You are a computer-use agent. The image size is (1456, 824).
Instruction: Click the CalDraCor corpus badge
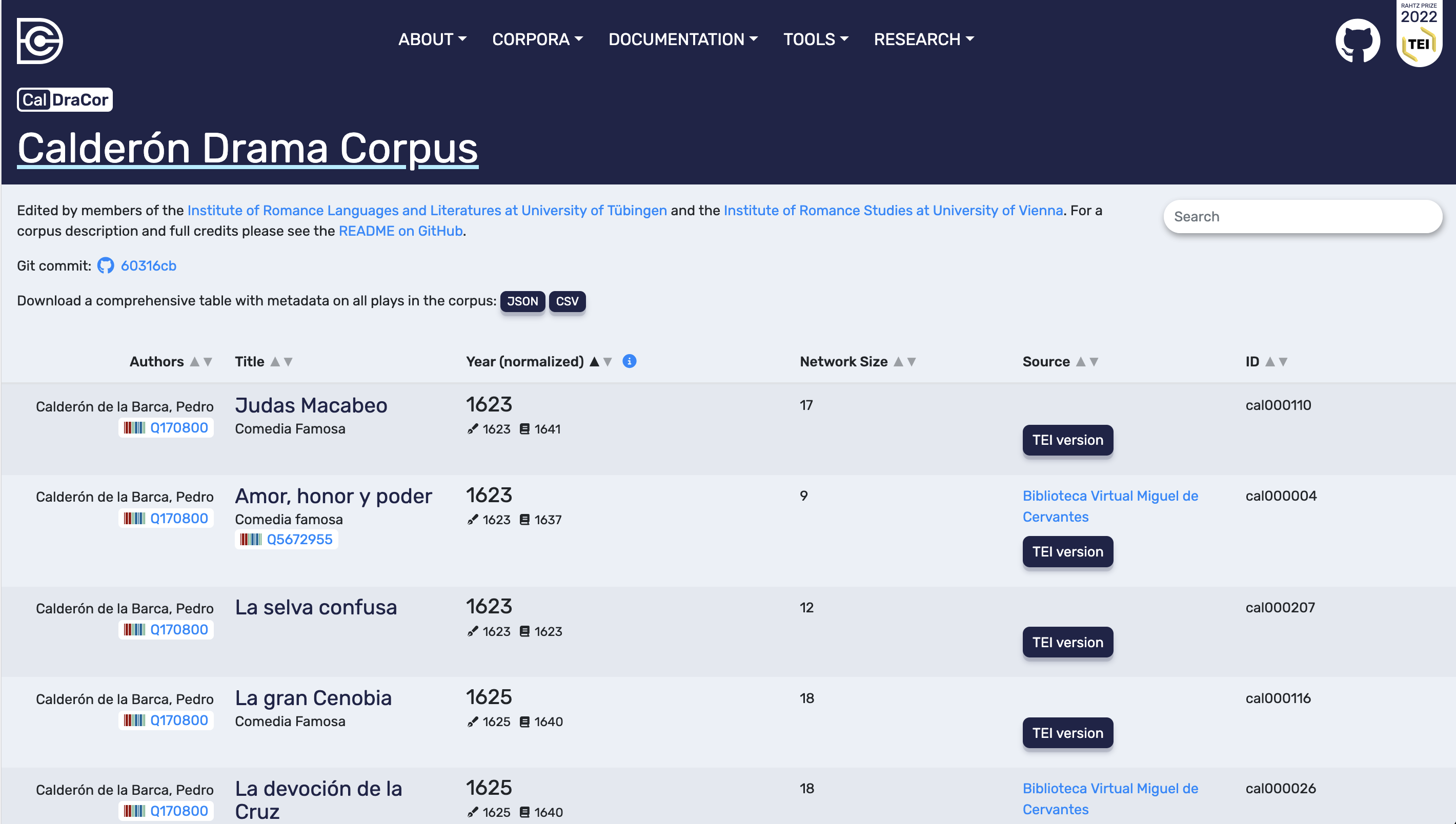point(65,99)
